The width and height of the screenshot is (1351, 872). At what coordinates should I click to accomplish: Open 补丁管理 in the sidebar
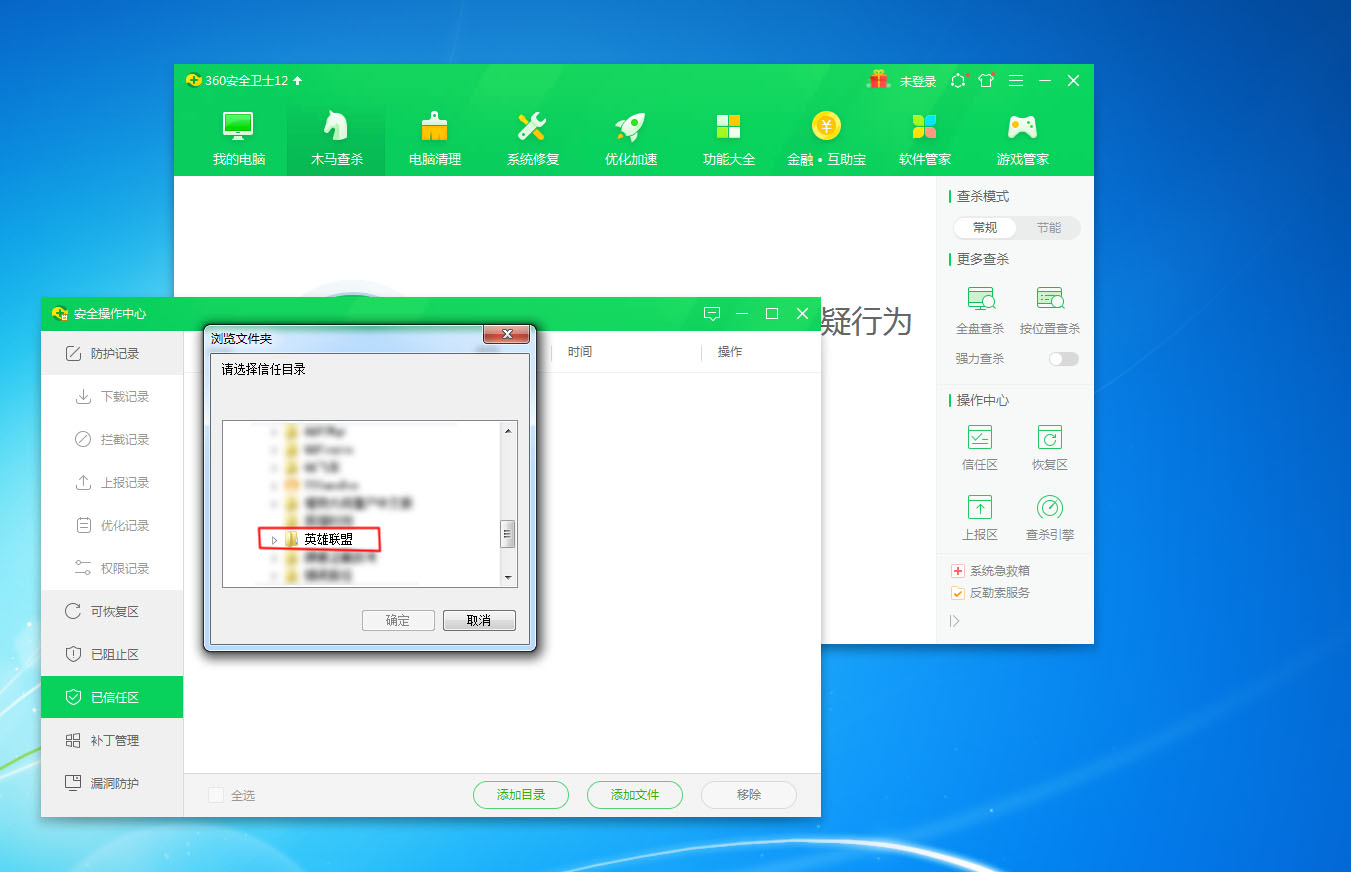click(x=112, y=740)
